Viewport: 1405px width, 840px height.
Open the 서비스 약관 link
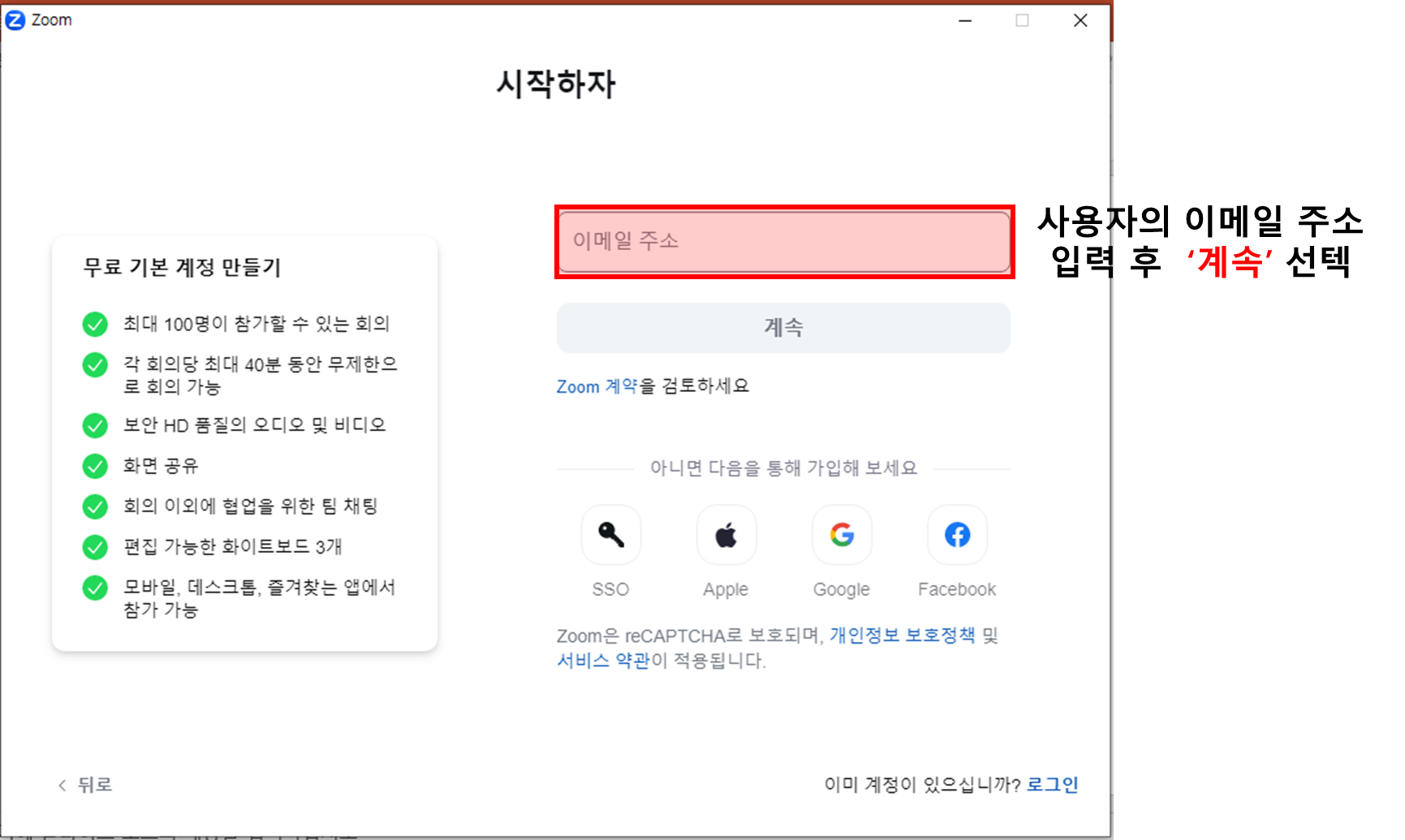tap(603, 661)
